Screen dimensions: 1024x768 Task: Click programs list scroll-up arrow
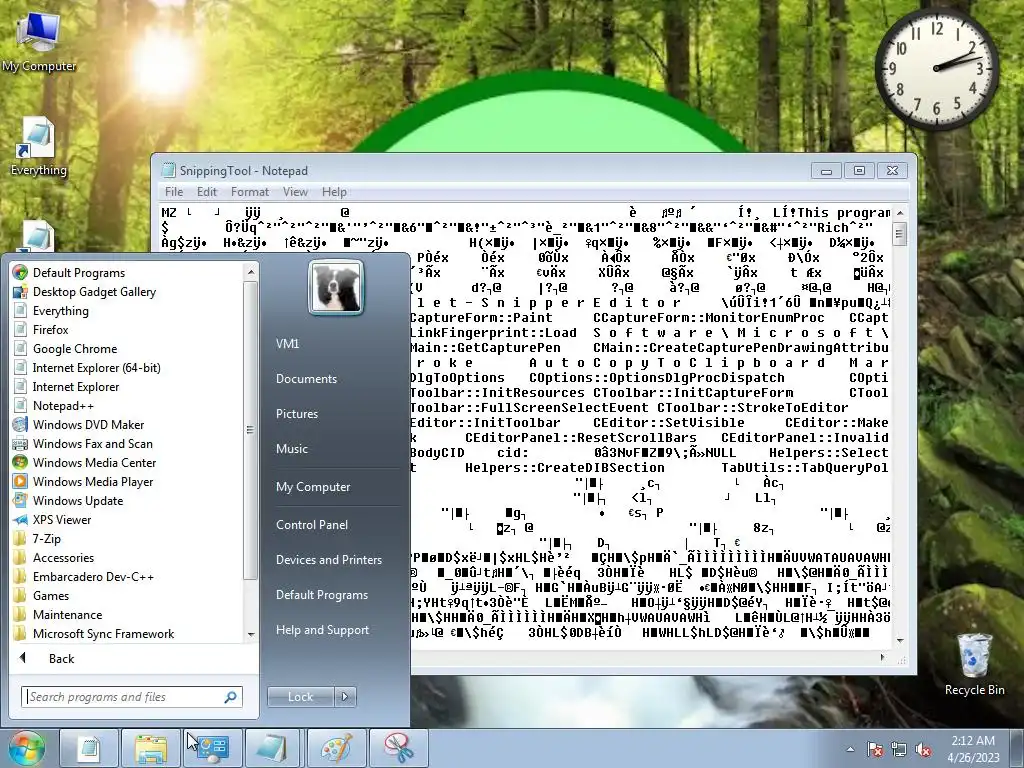point(250,272)
